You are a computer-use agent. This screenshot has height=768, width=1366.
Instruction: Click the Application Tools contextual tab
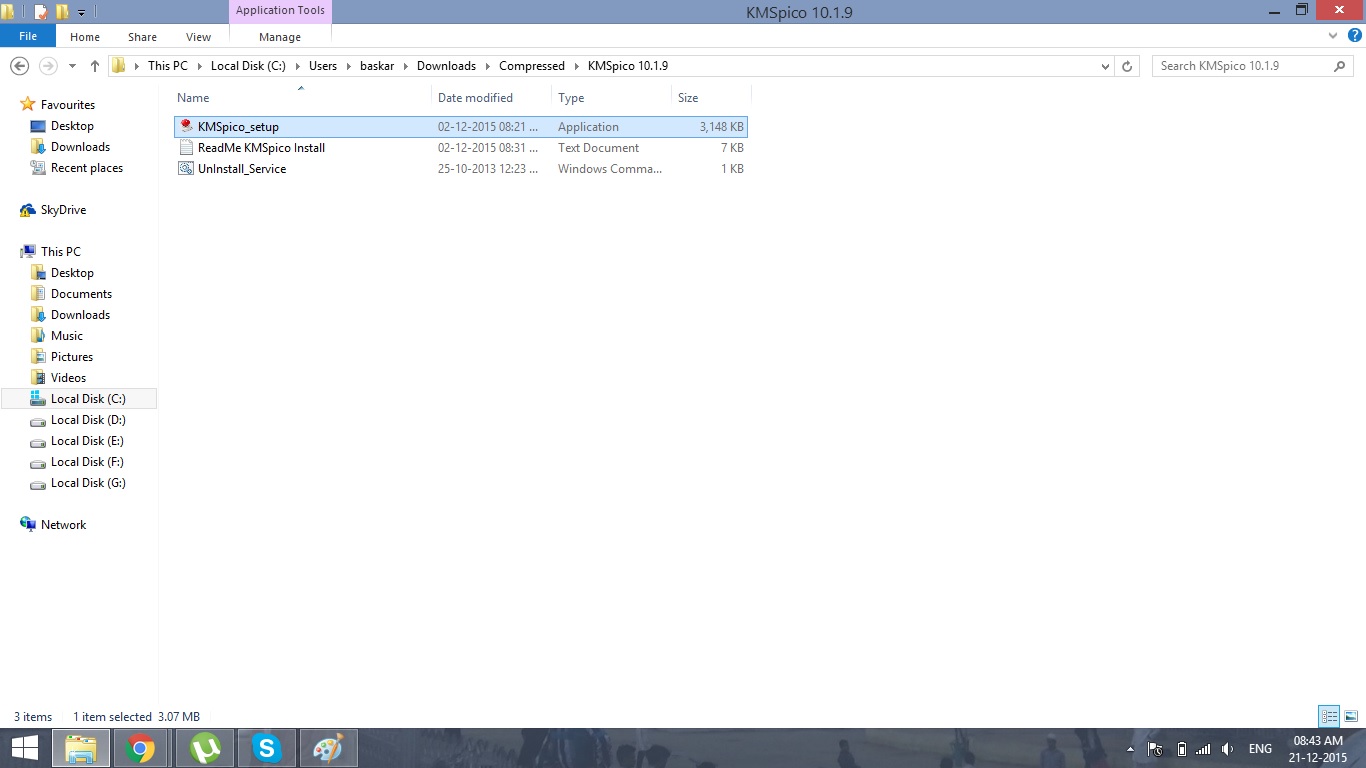coord(280,11)
